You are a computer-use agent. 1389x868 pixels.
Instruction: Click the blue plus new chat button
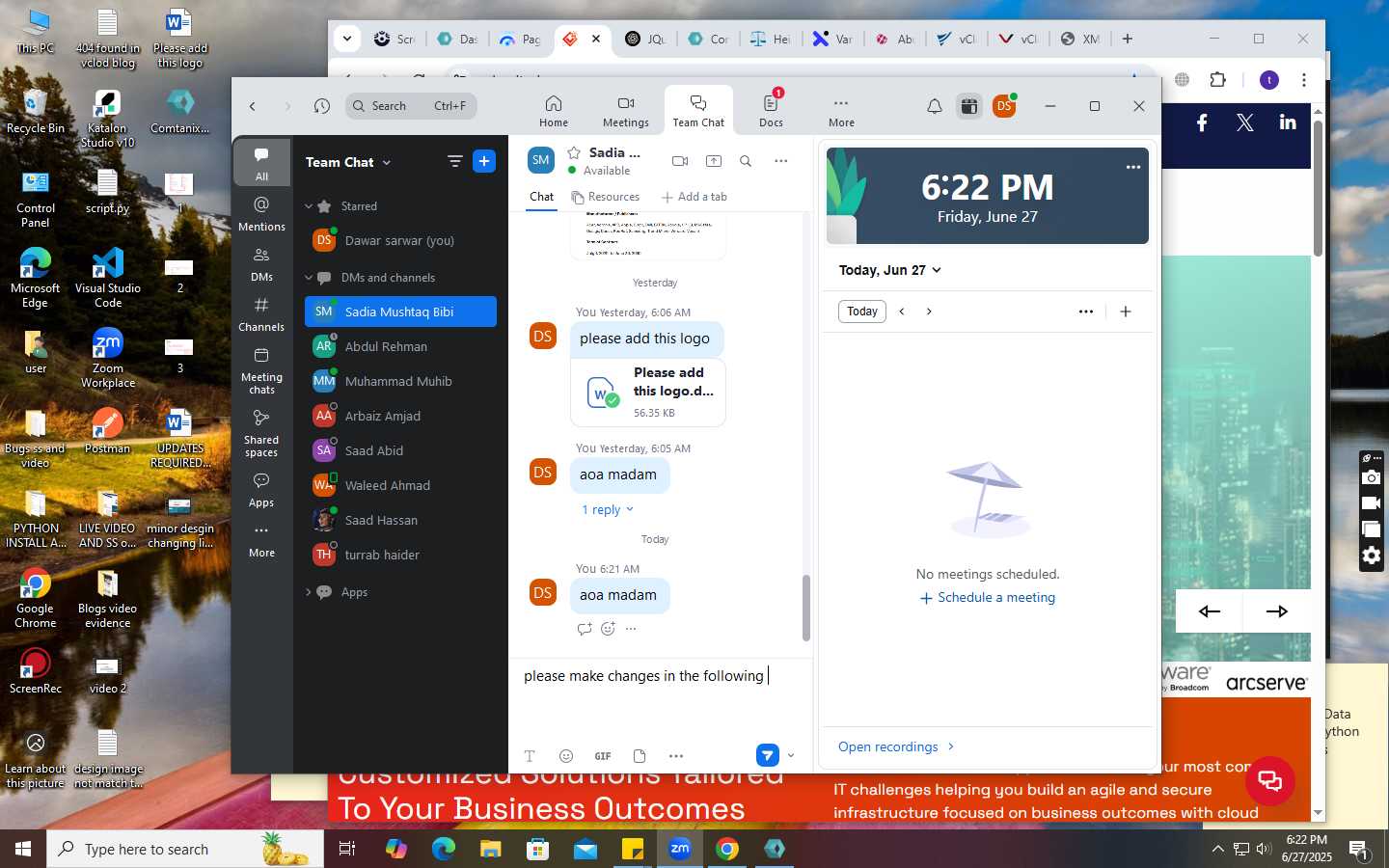484,161
